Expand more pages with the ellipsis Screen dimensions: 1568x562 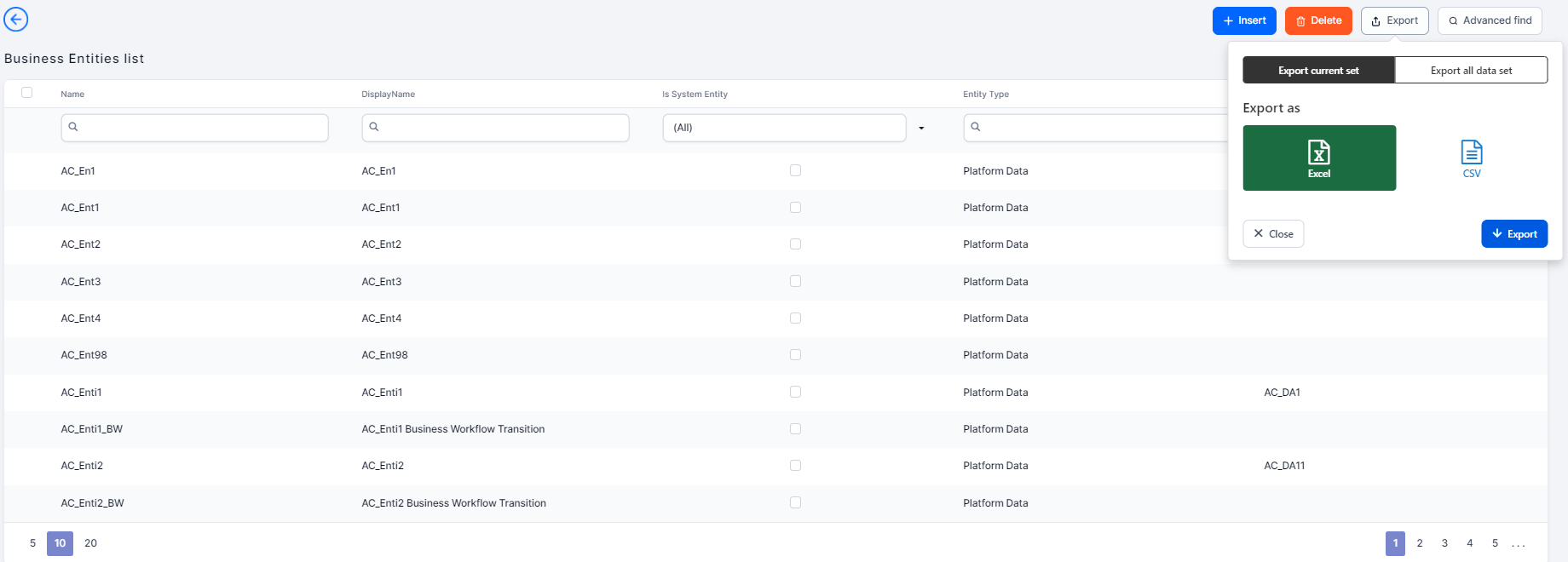point(1519,543)
